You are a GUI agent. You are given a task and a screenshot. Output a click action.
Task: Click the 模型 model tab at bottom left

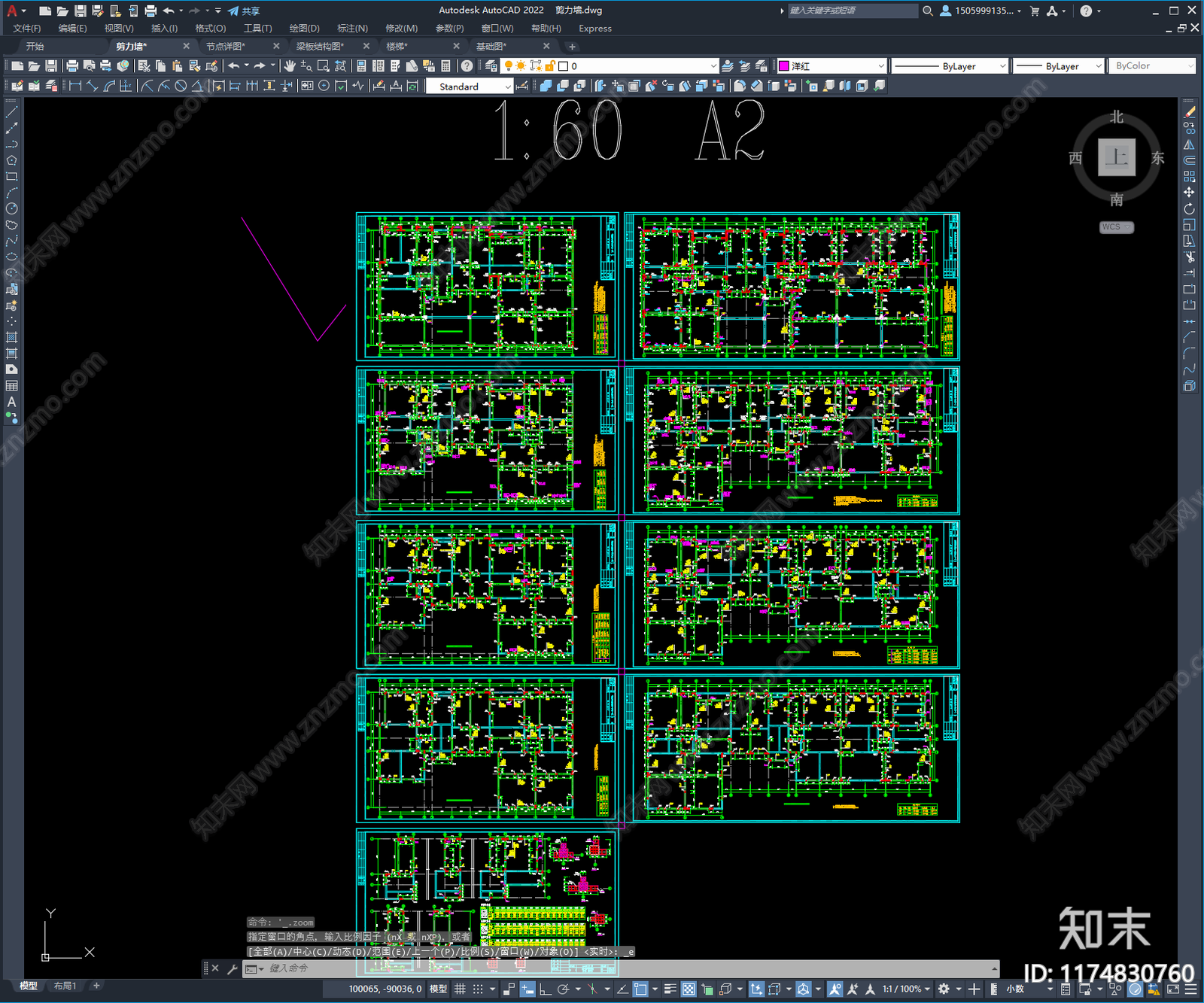(x=29, y=986)
